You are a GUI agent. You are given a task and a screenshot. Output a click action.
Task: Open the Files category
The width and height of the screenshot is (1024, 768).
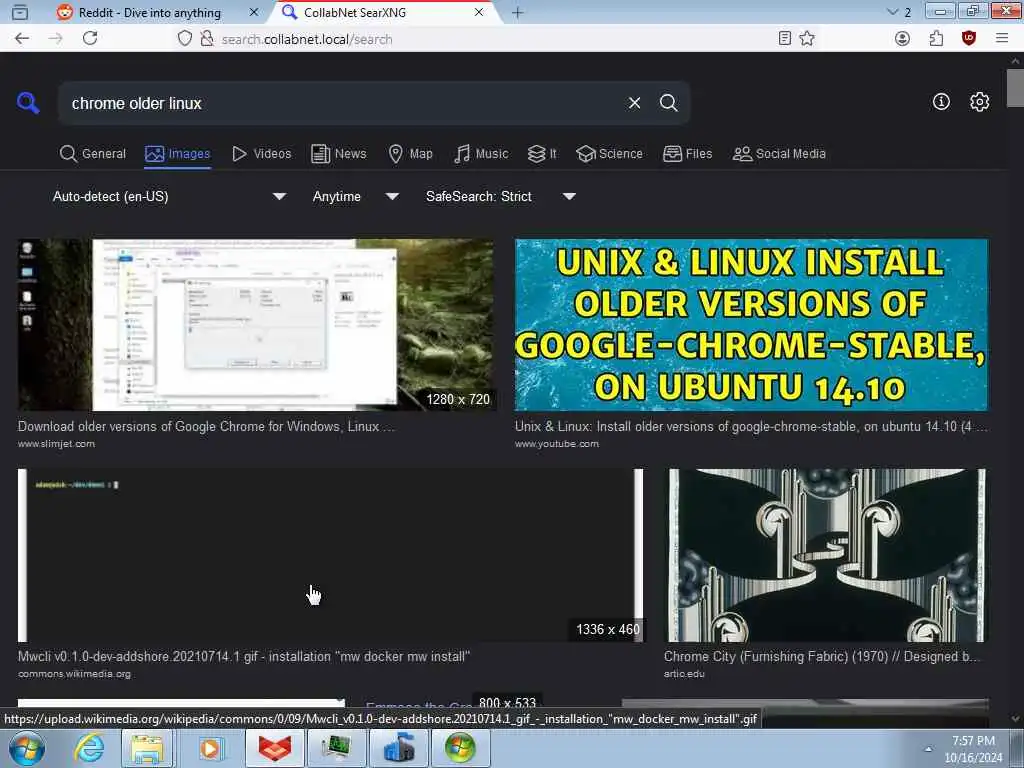(x=687, y=153)
